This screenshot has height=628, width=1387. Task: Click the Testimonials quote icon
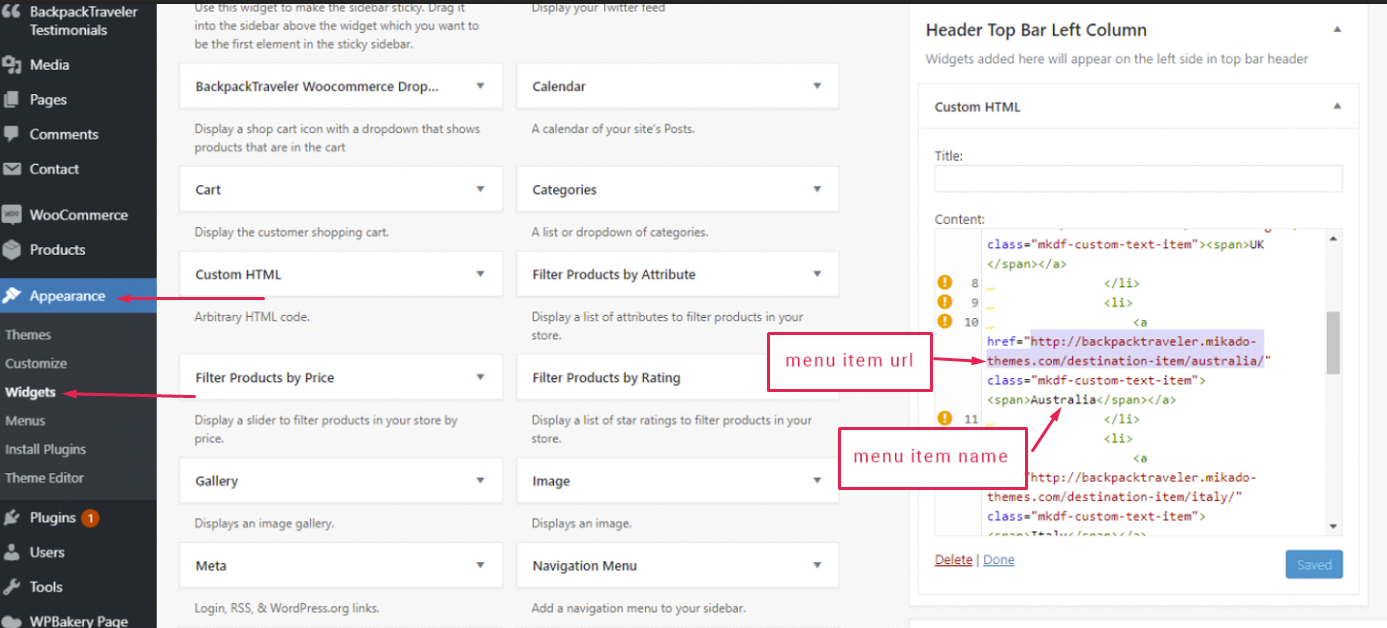pyautogui.click(x=12, y=13)
